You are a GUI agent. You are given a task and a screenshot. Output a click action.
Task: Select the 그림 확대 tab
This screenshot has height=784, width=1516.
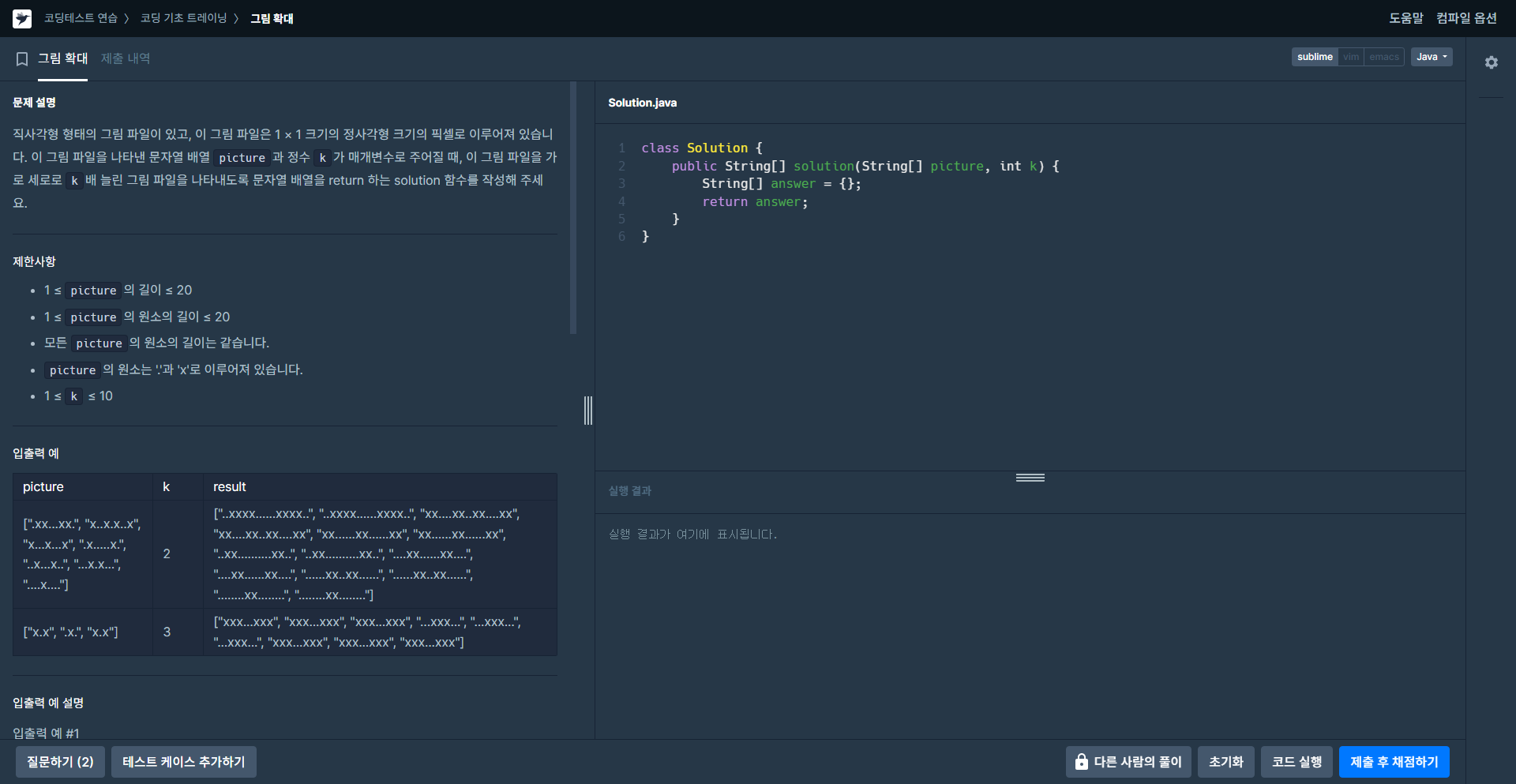[63, 58]
